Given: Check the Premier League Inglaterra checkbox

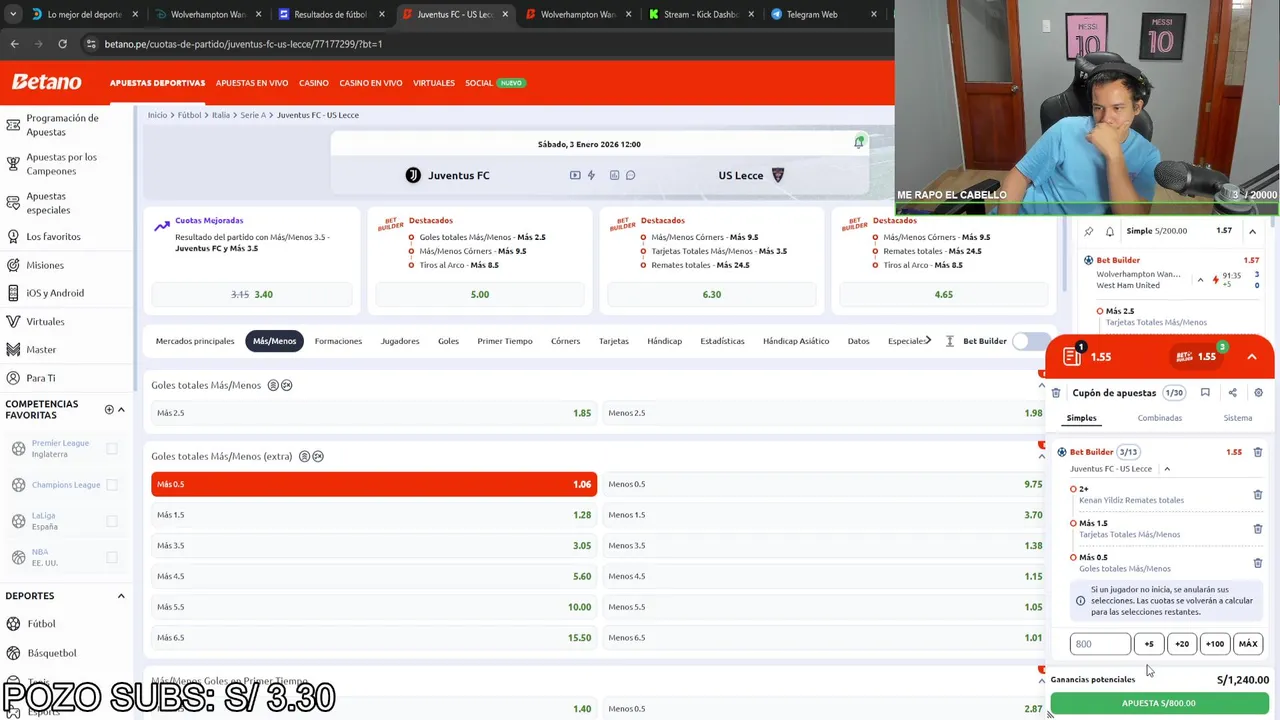Looking at the screenshot, I should 112,449.
